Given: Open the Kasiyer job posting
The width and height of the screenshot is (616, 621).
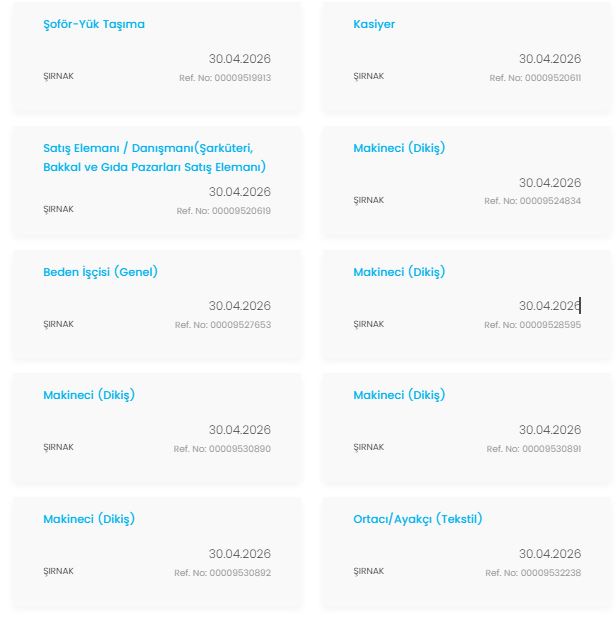Looking at the screenshot, I should (x=374, y=24).
